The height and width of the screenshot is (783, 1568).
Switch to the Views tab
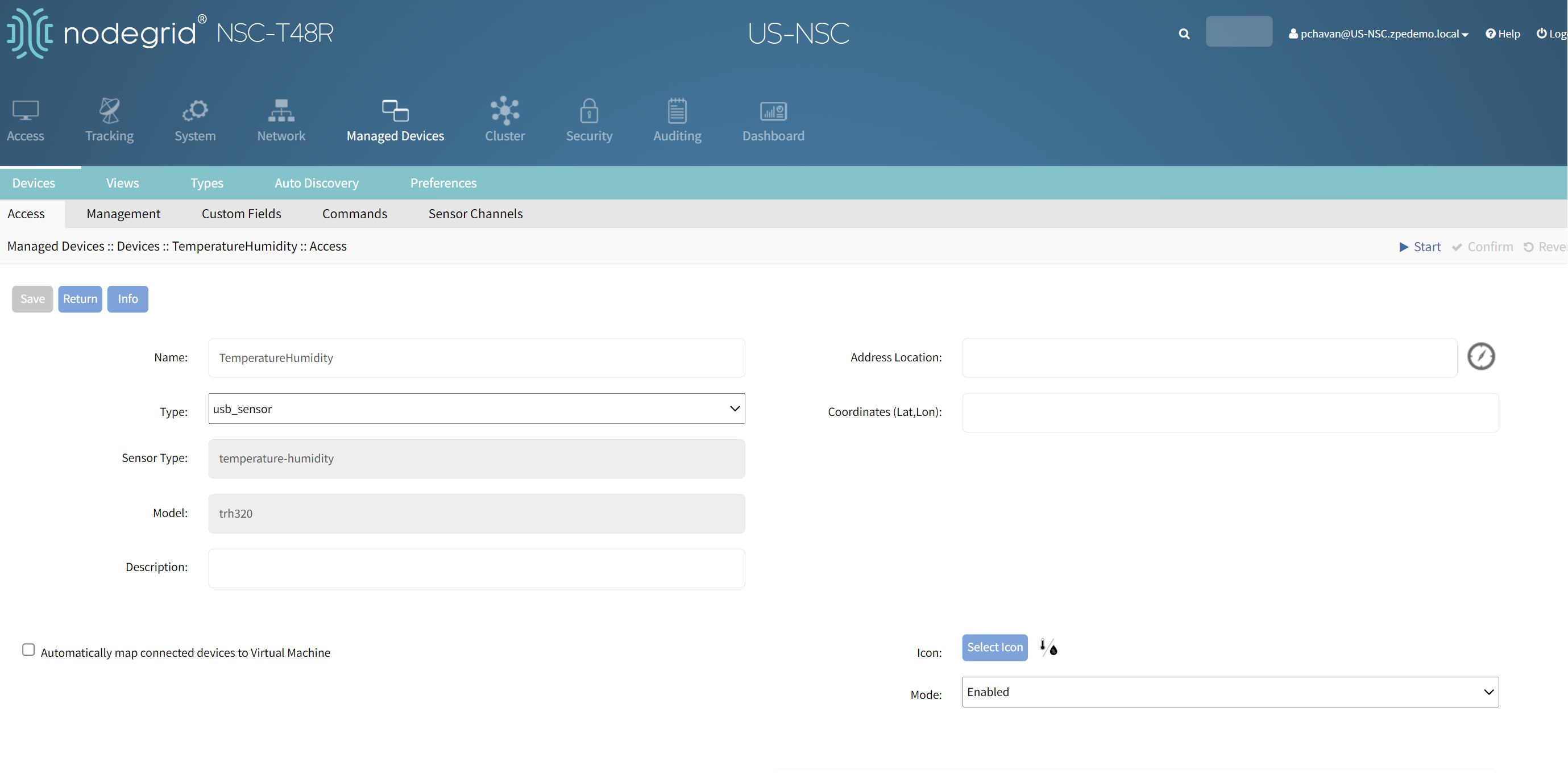click(x=122, y=182)
